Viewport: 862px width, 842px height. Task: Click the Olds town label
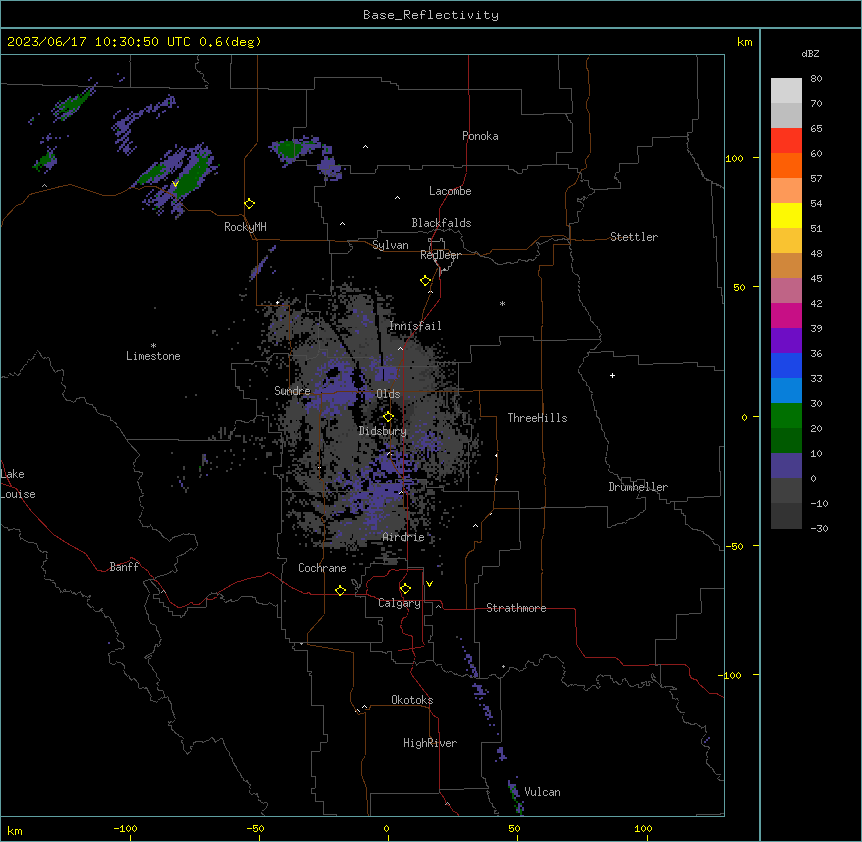pyautogui.click(x=388, y=394)
